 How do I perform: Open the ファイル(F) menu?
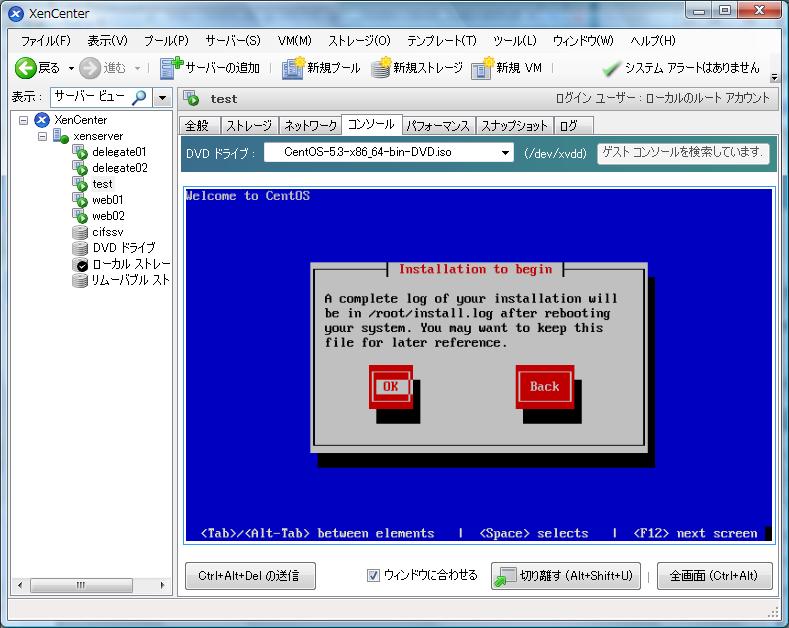[46, 41]
